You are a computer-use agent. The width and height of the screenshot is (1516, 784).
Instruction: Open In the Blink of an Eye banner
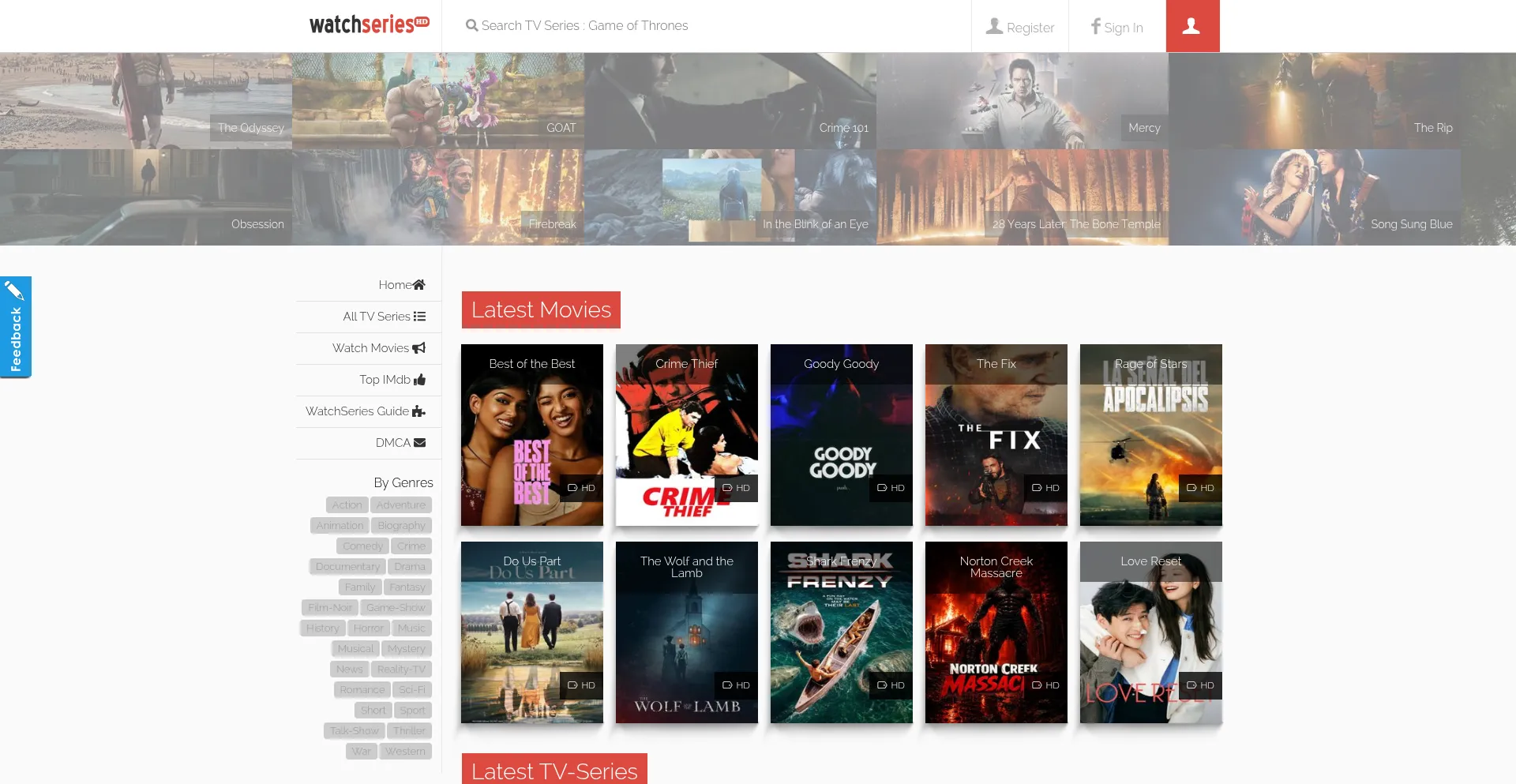[x=730, y=197]
